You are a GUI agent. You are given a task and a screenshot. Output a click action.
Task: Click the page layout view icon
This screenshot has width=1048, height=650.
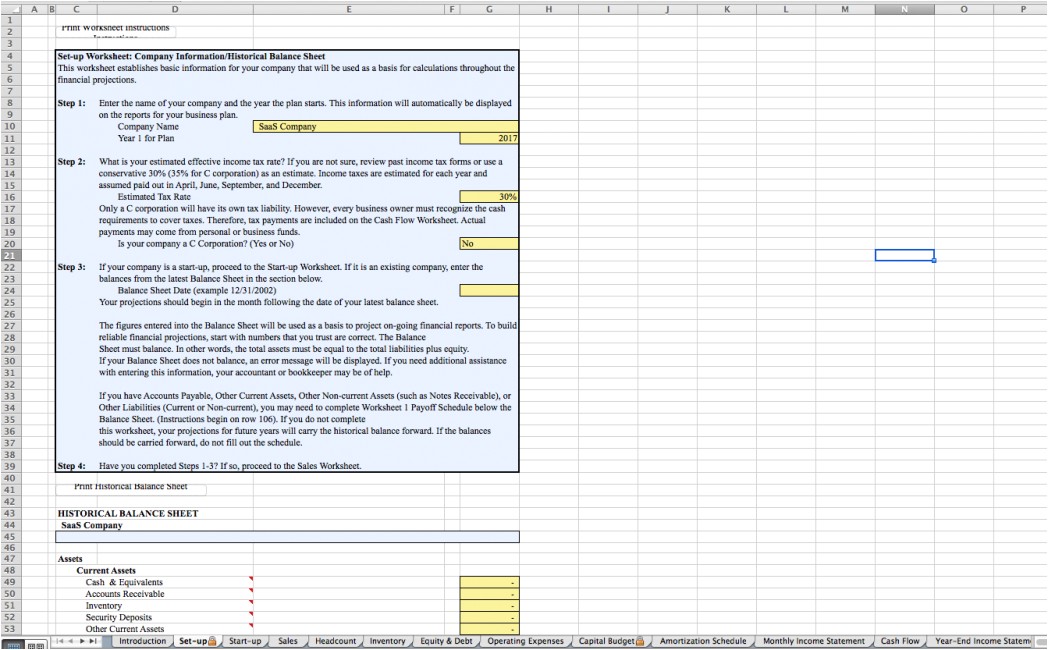tap(36, 645)
